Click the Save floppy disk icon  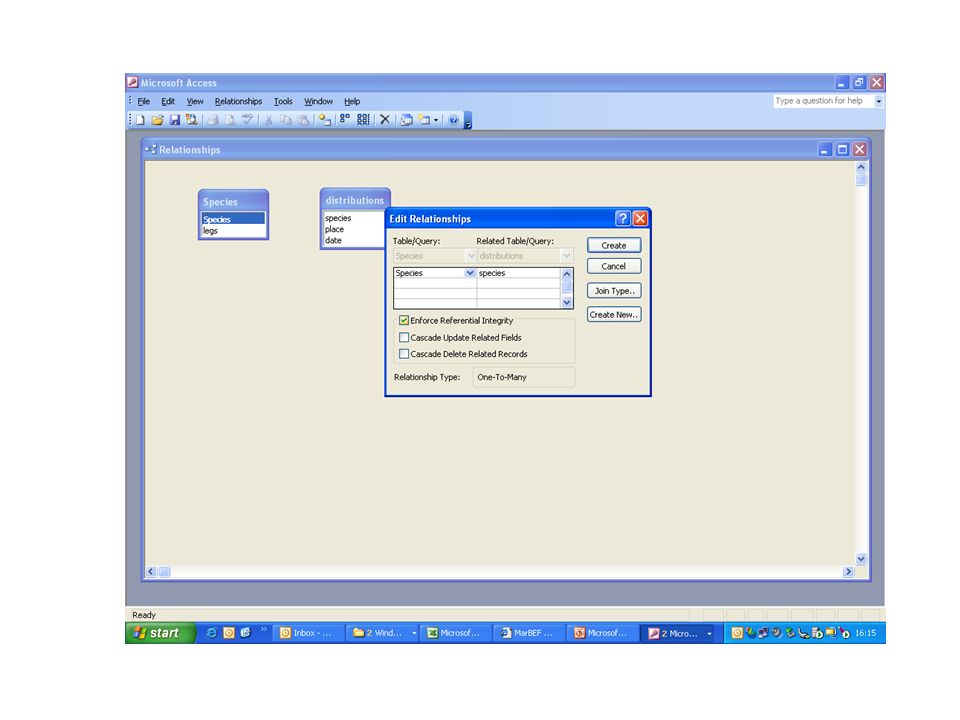click(x=174, y=120)
